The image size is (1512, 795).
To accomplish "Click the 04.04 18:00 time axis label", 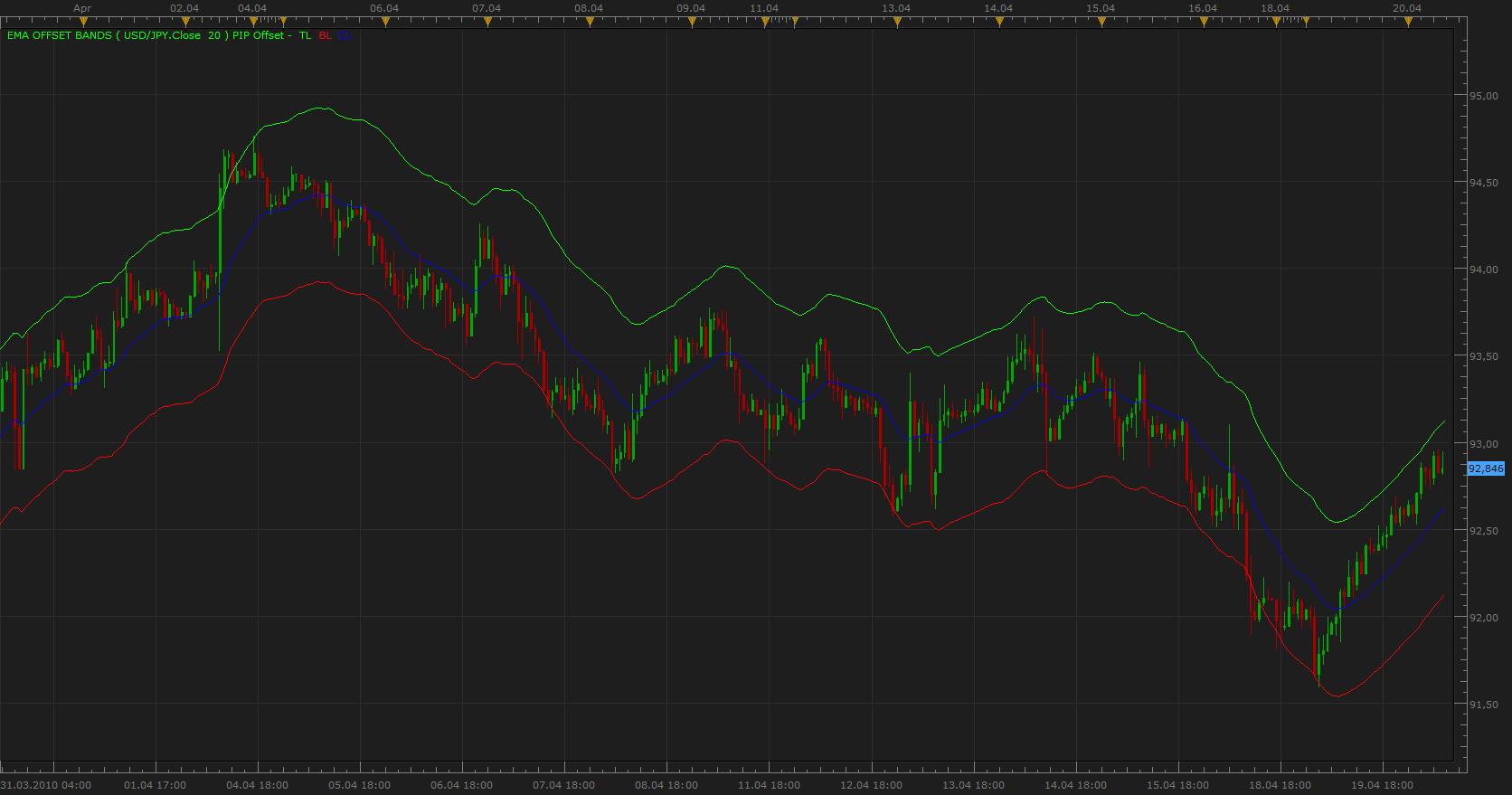I will pos(257,785).
